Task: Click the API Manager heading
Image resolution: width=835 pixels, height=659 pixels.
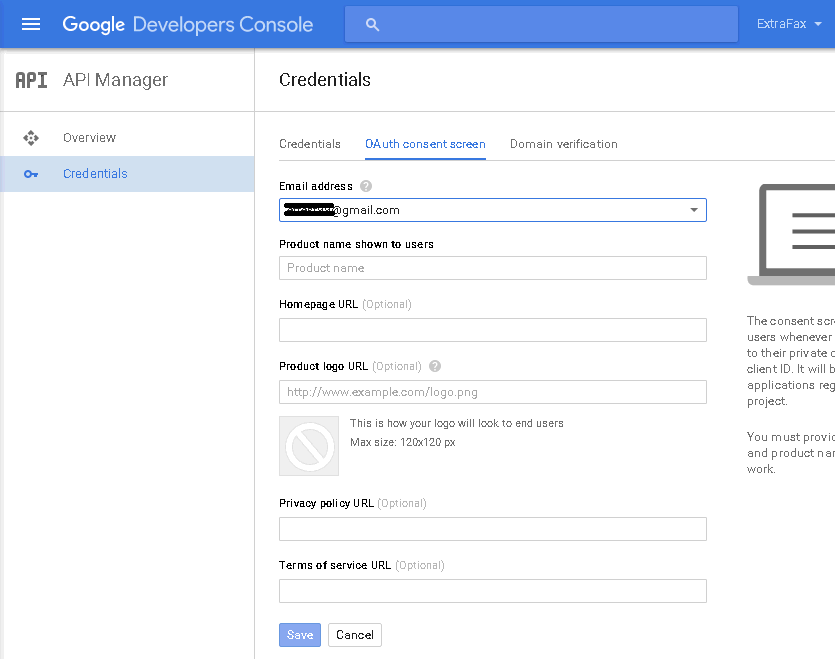Action: [x=116, y=80]
